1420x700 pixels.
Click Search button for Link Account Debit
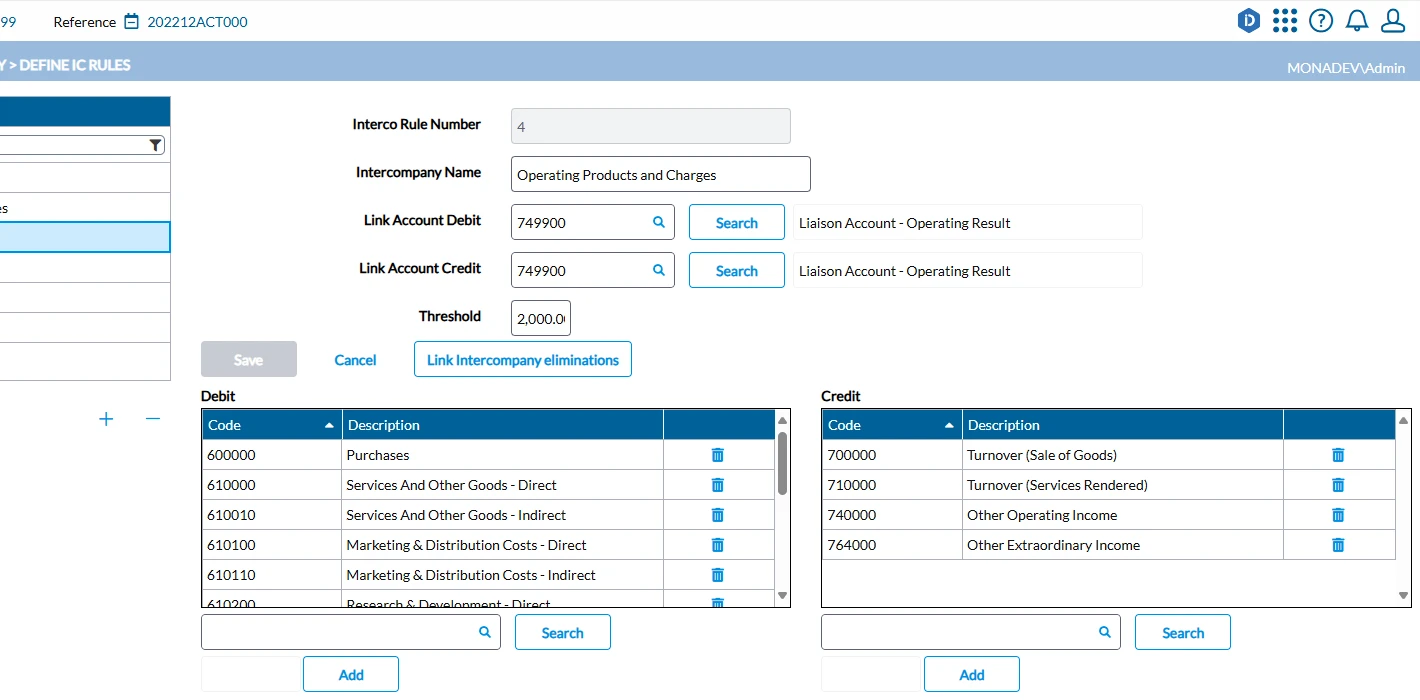click(737, 222)
